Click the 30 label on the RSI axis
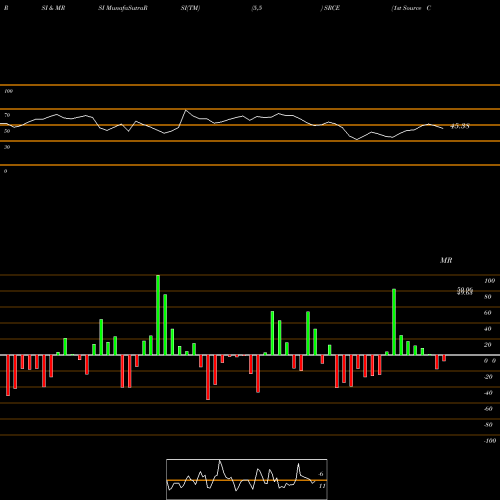Viewport: 500px width, 500px height. (x=7, y=147)
